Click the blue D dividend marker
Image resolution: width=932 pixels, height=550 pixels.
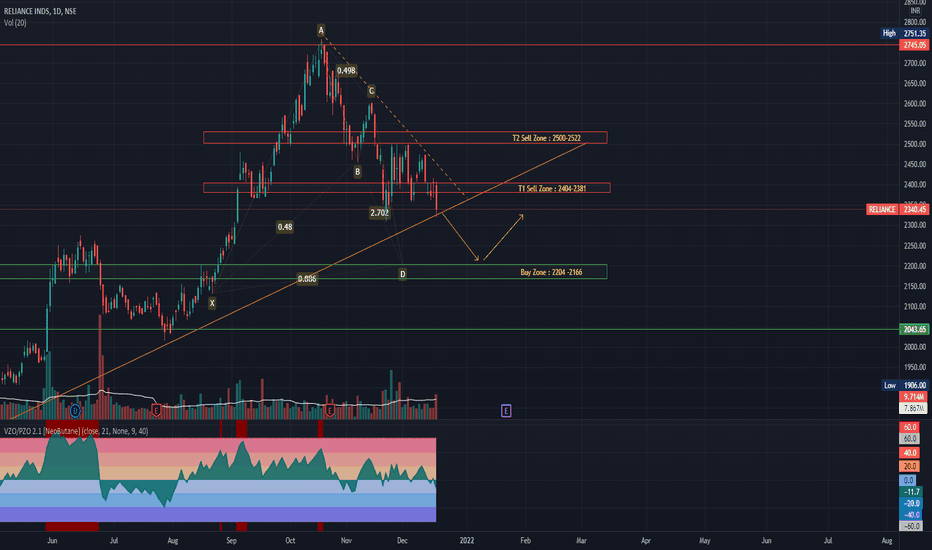(75, 410)
